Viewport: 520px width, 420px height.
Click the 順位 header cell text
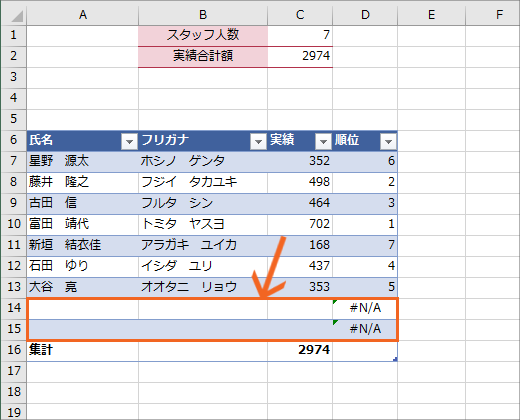coord(347,140)
